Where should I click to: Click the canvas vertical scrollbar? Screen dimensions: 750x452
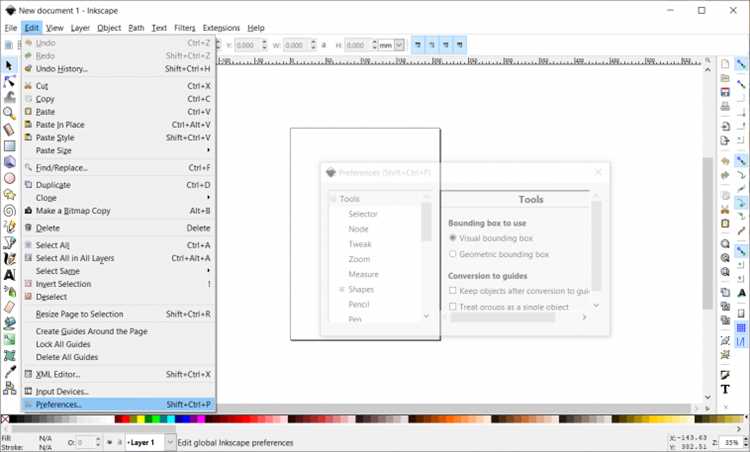click(708, 232)
